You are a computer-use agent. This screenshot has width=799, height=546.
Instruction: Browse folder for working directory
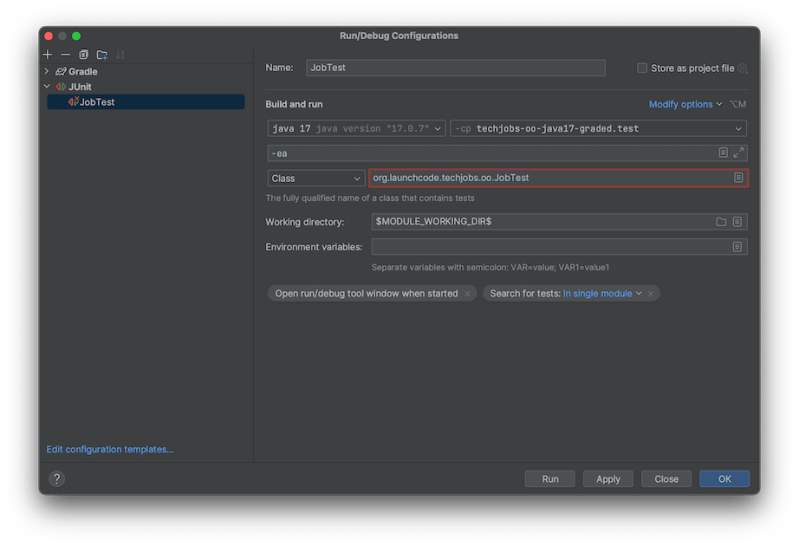tap(721, 221)
